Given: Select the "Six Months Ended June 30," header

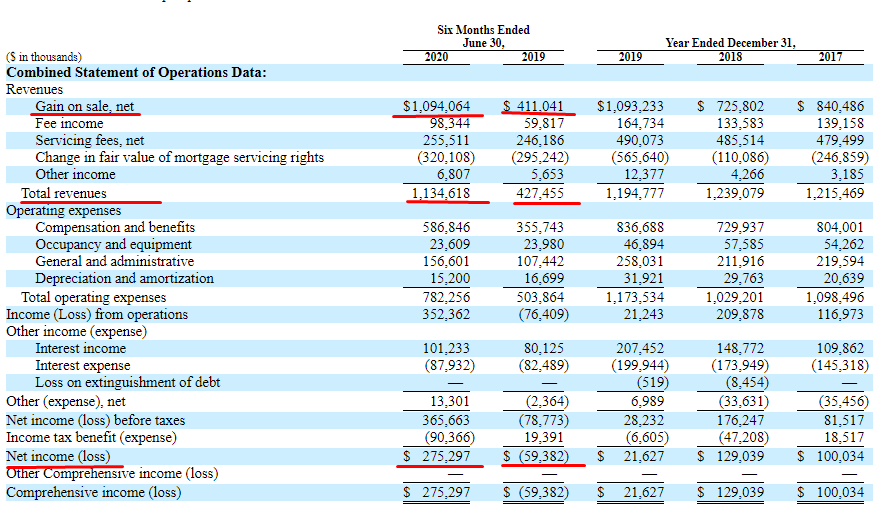Looking at the screenshot, I should coord(483,36).
